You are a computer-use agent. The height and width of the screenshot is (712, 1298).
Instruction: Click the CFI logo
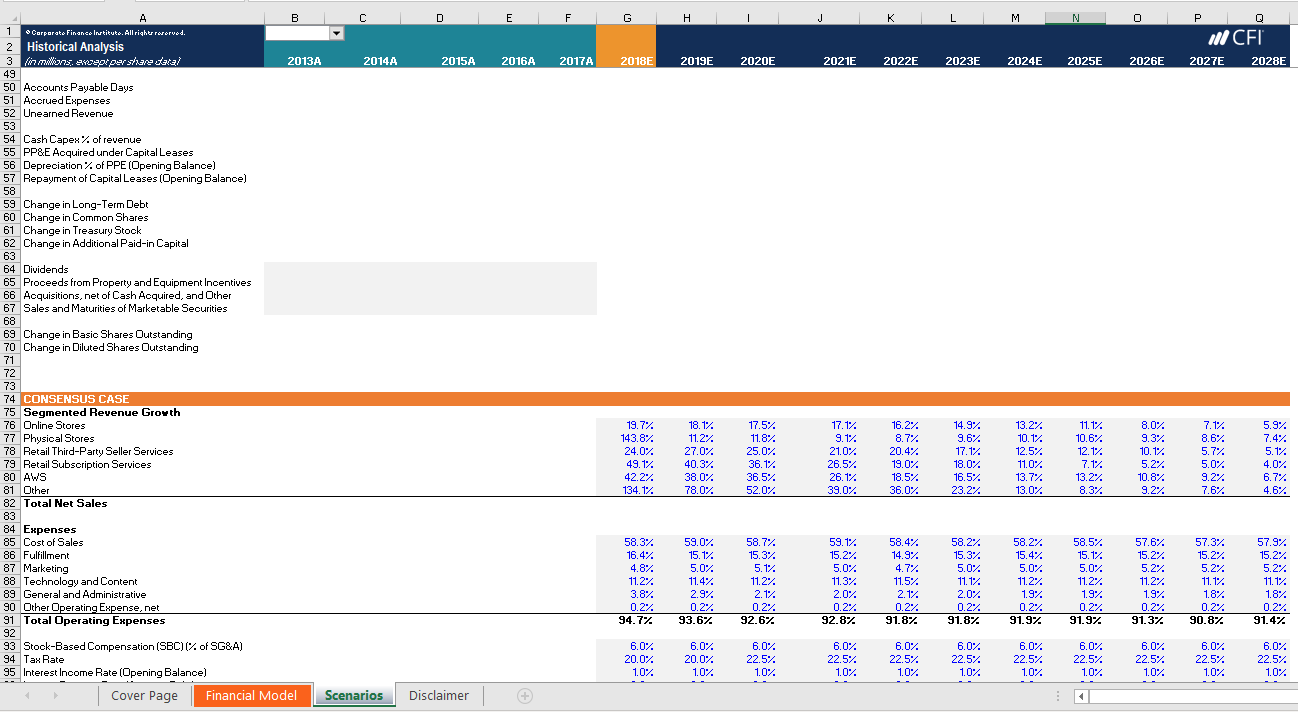click(x=1237, y=38)
